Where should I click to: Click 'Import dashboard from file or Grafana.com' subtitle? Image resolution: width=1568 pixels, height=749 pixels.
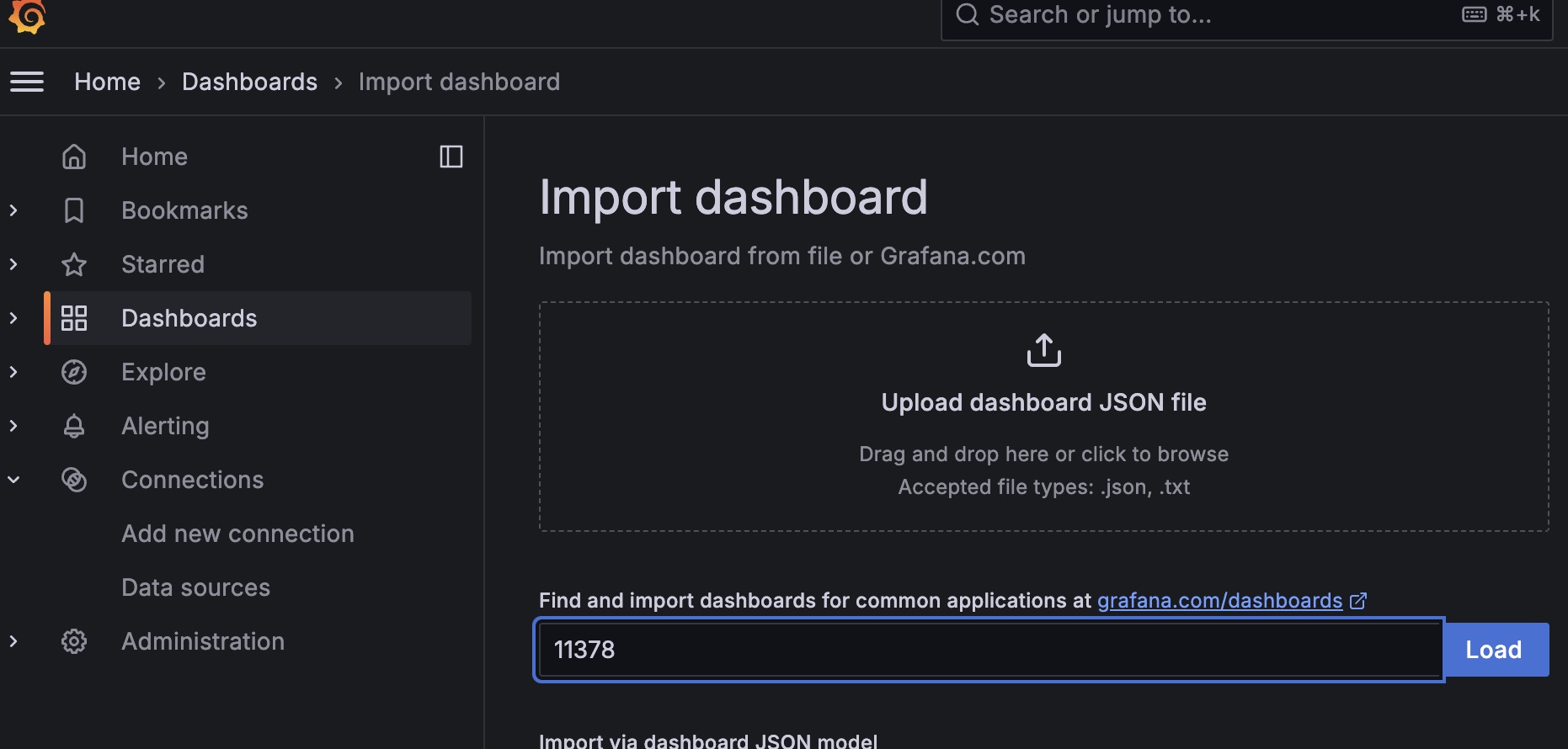[x=782, y=256]
